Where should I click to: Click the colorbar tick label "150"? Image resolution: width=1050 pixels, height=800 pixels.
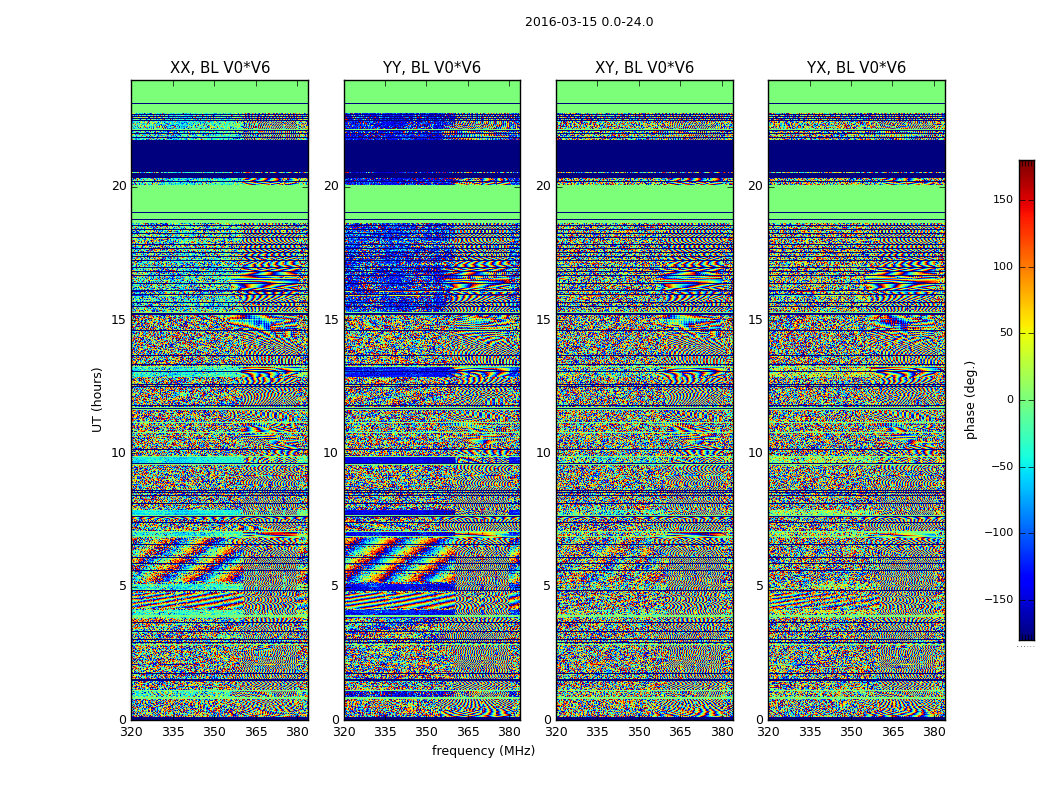coord(1003,199)
